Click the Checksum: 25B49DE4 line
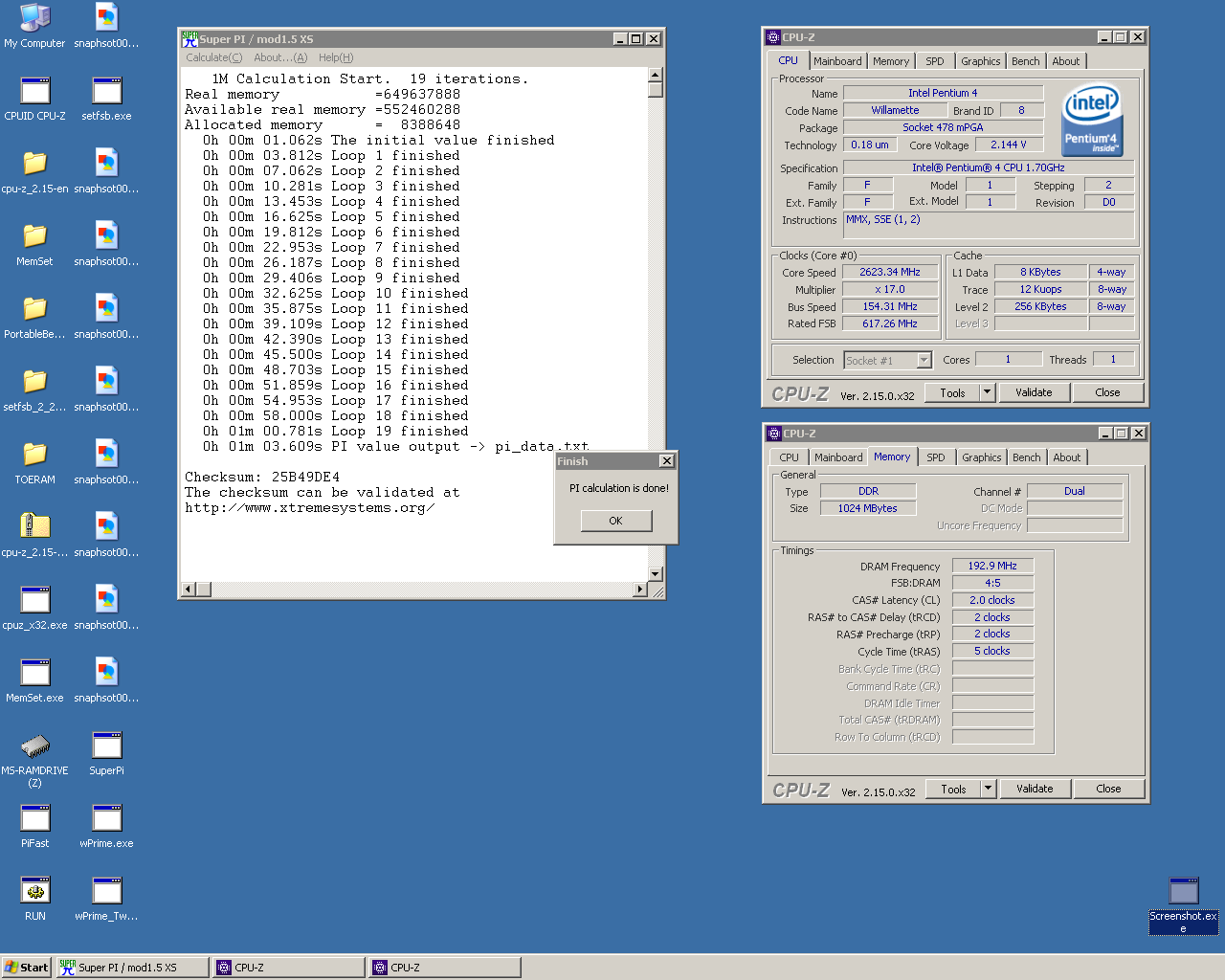 pyautogui.click(x=262, y=477)
